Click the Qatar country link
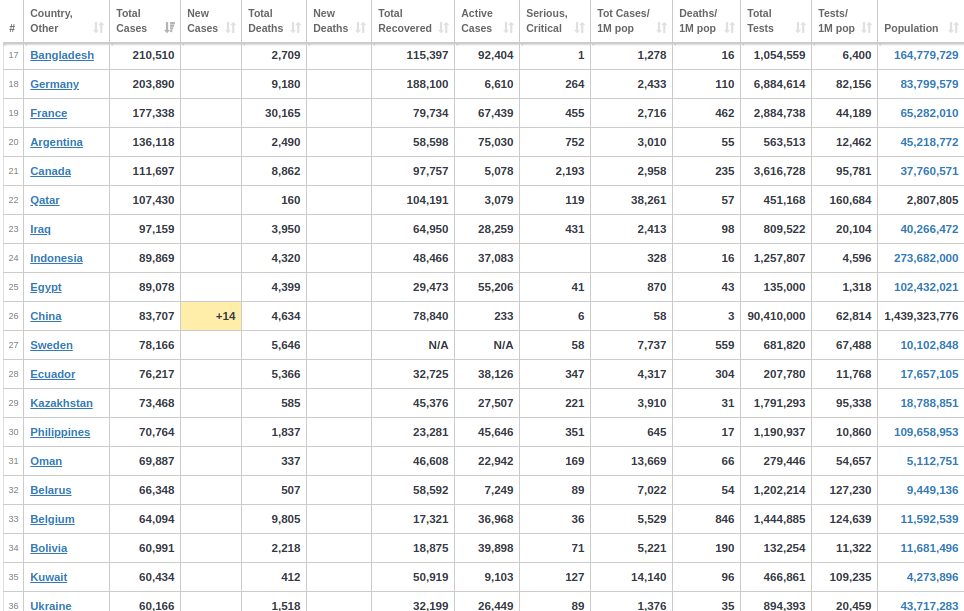 click(x=45, y=200)
